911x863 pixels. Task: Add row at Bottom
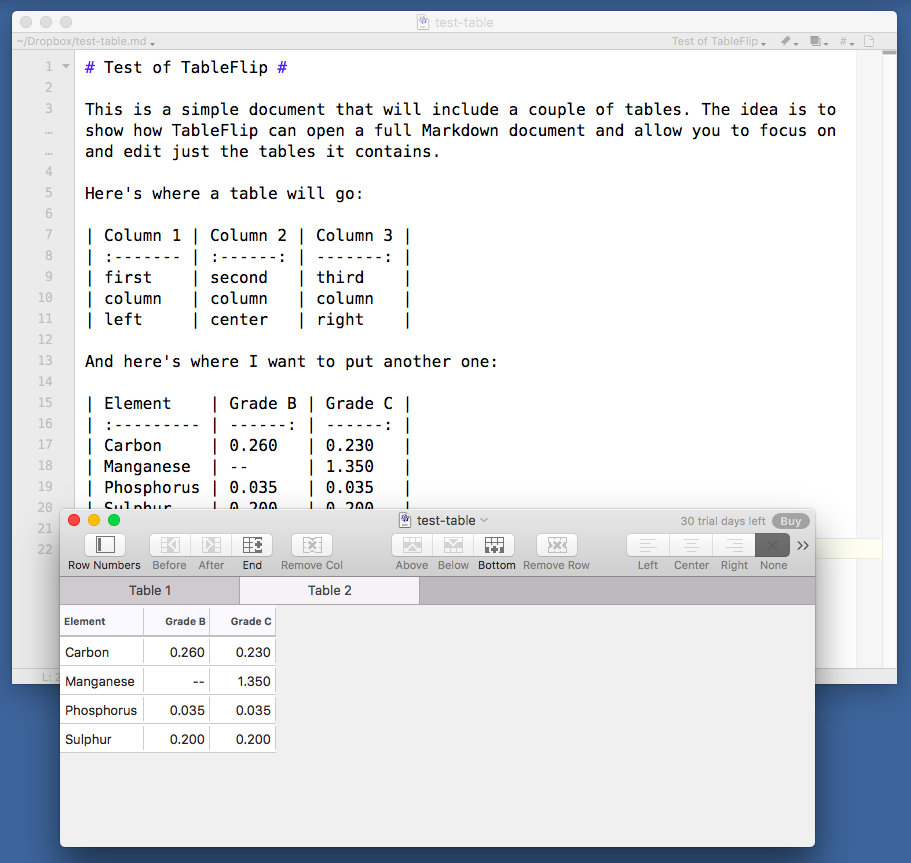click(494, 545)
